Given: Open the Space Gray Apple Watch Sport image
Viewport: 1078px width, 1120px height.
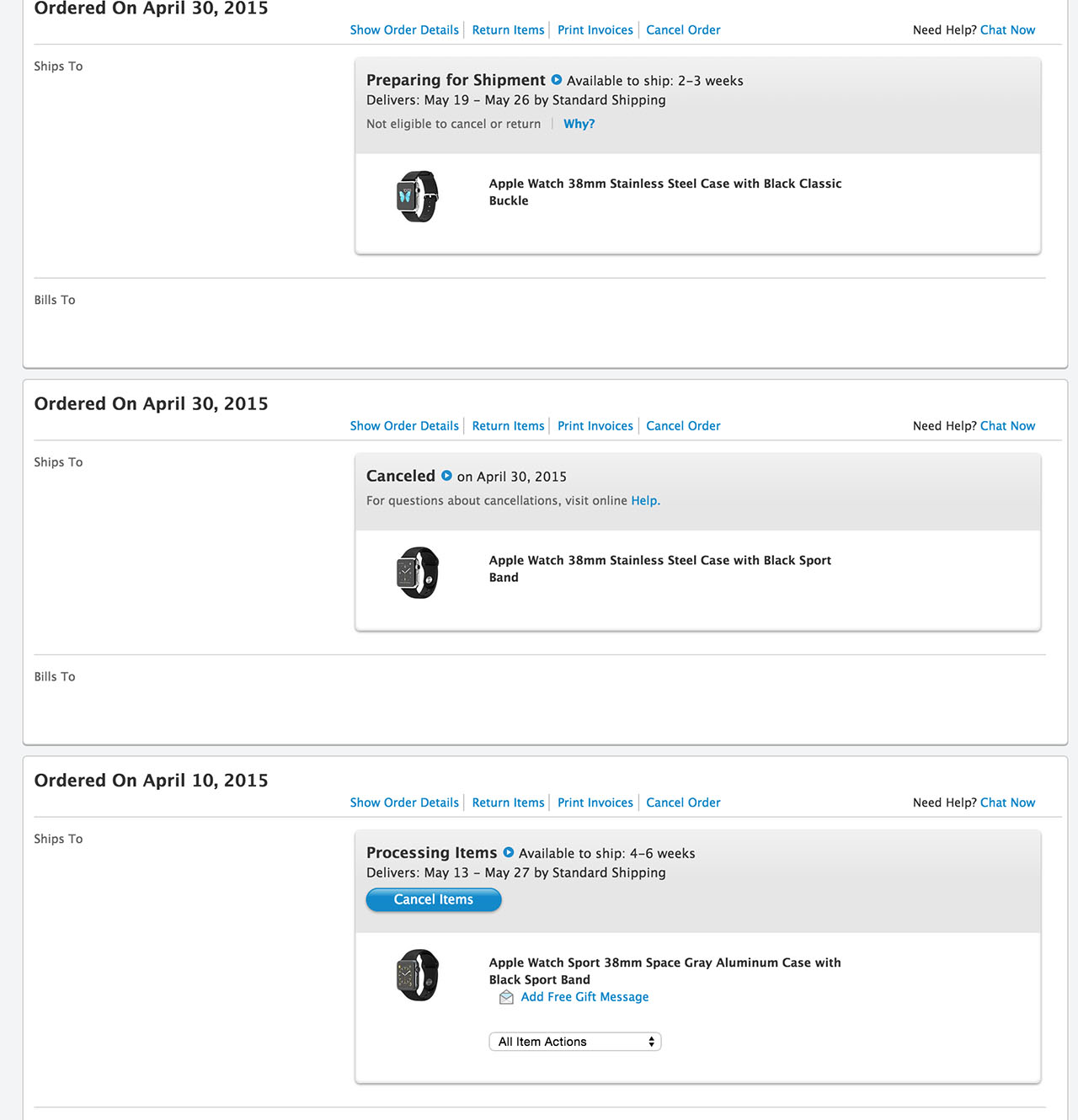Looking at the screenshot, I should [418, 975].
